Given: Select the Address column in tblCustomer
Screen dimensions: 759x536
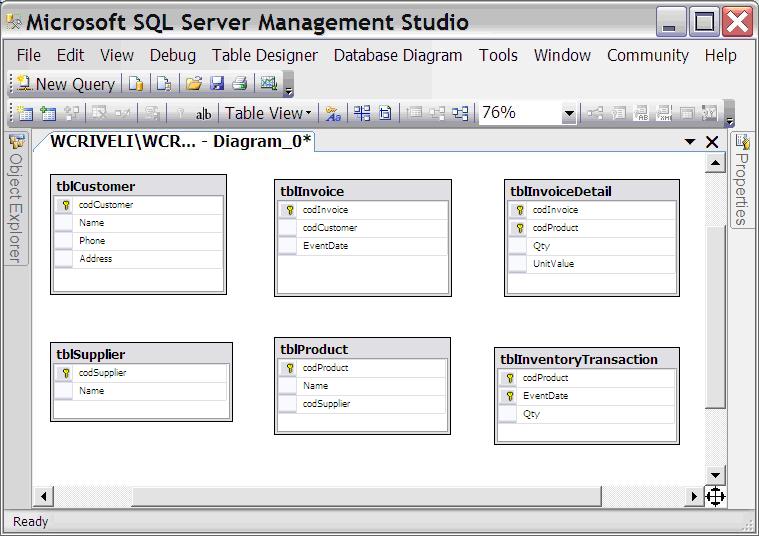Looking at the screenshot, I should (138, 259).
